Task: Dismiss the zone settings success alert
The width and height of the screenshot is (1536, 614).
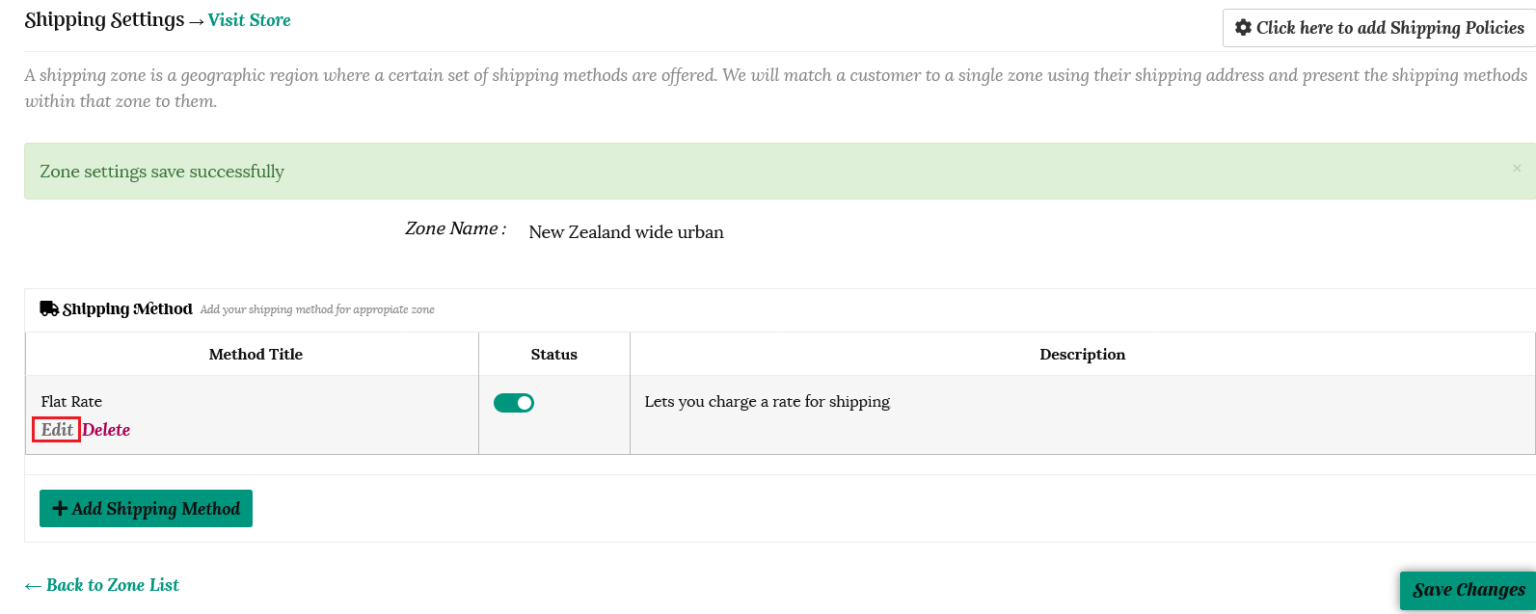Action: click(x=1516, y=169)
